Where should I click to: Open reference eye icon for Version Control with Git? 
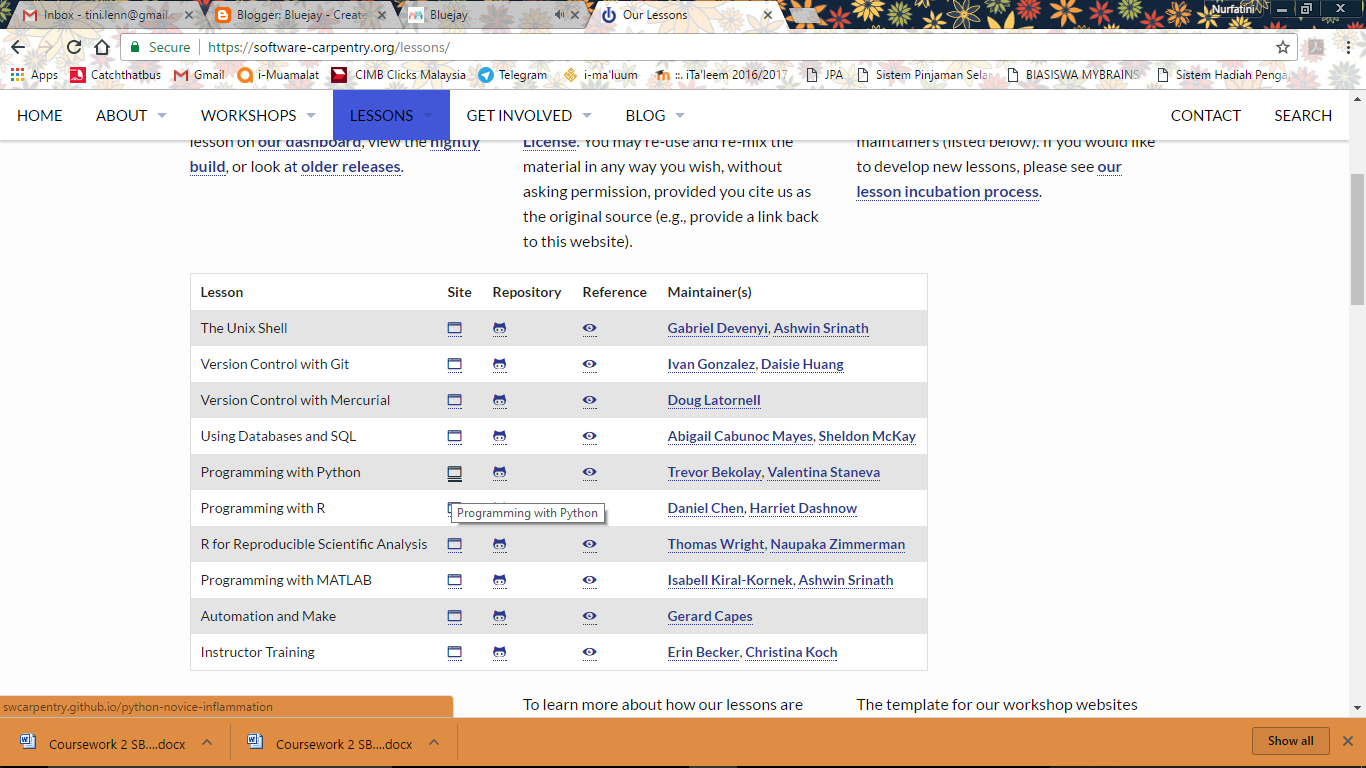(x=589, y=364)
